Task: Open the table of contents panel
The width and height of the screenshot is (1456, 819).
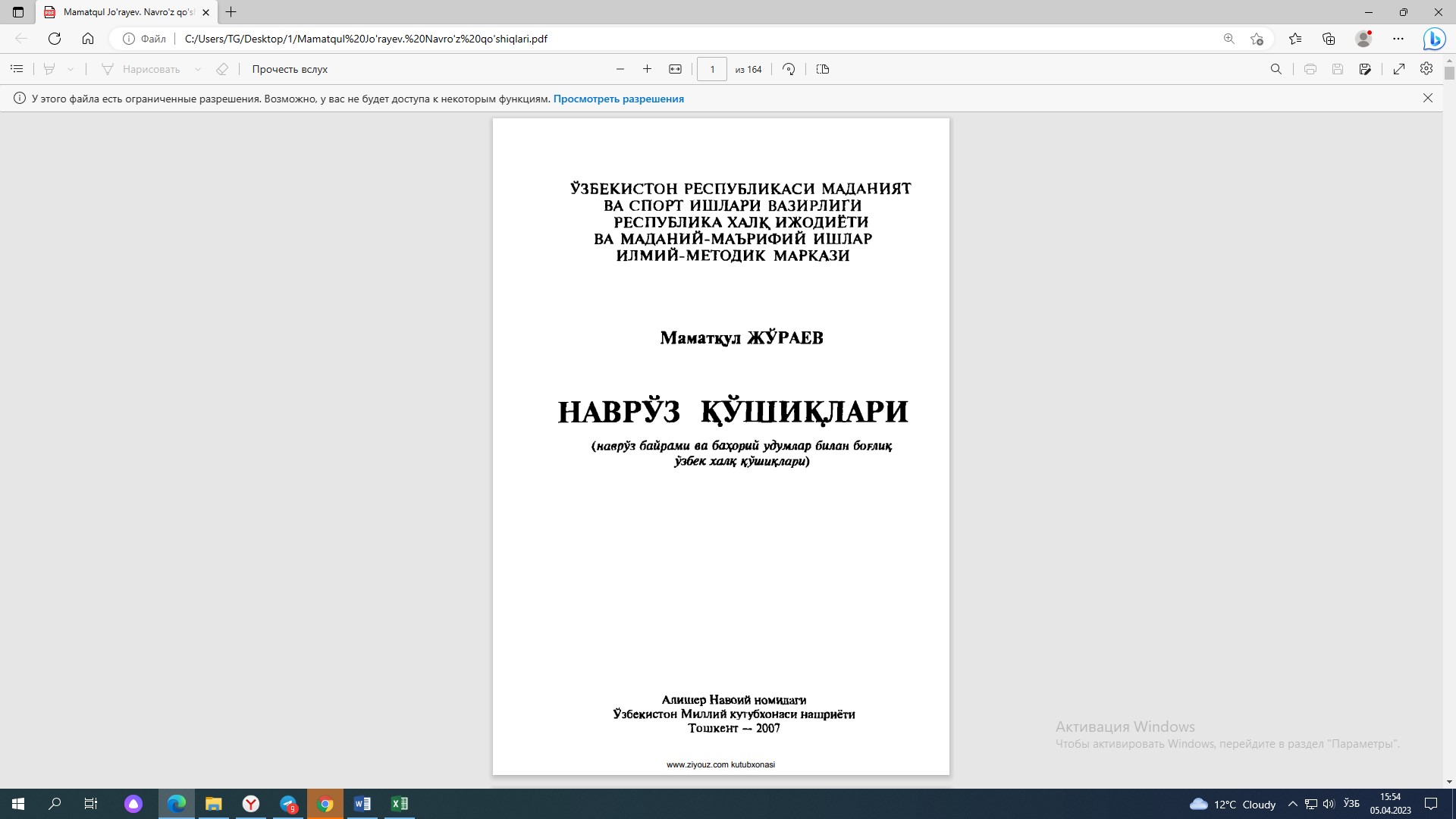Action: (x=17, y=69)
